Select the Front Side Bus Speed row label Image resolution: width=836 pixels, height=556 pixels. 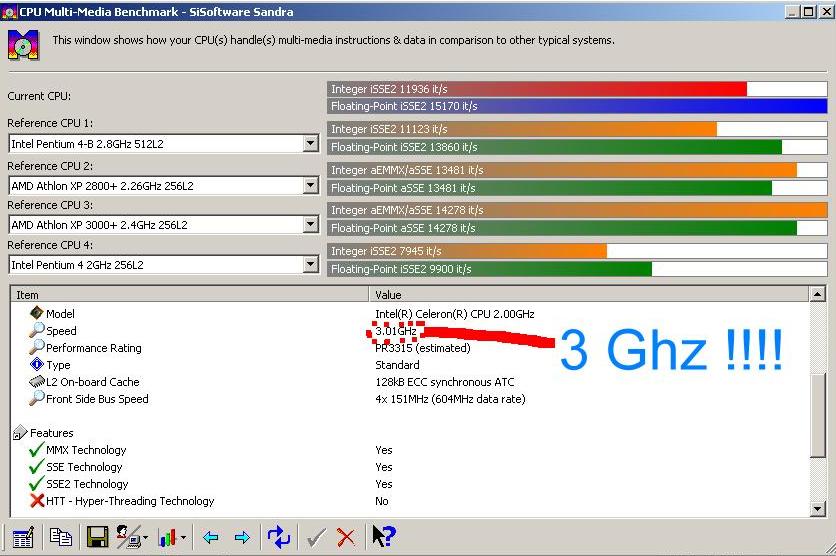(x=97, y=399)
